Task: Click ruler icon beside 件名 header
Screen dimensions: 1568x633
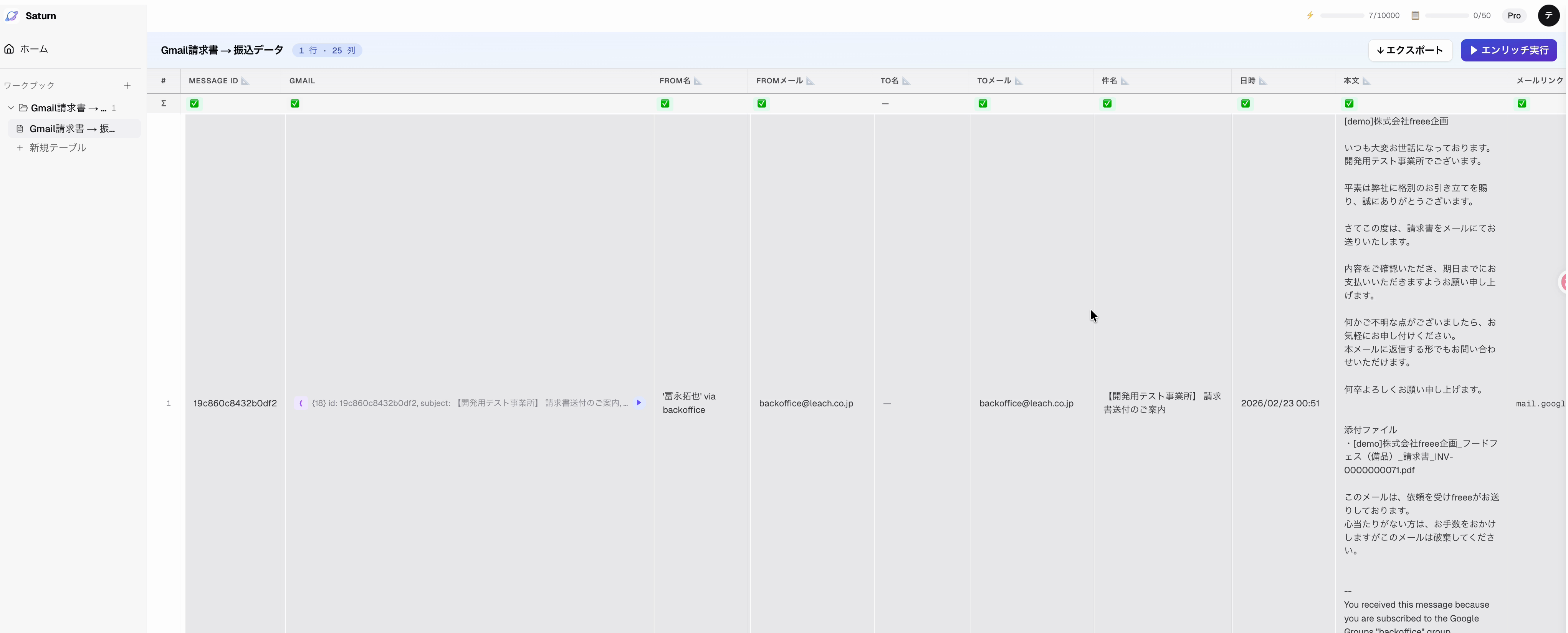Action: 1125,81
